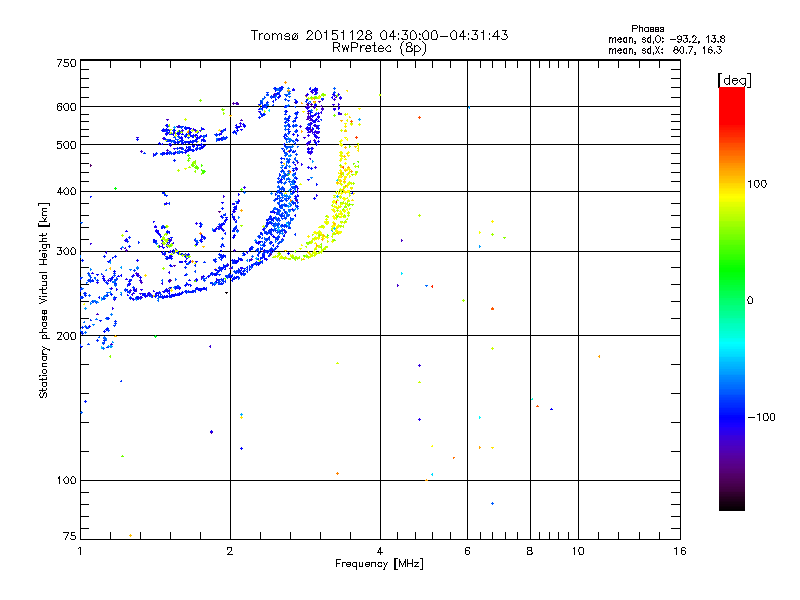Click the x-axis title 'Frequency [MHz]'
The height and width of the screenshot is (600, 800).
[379, 564]
